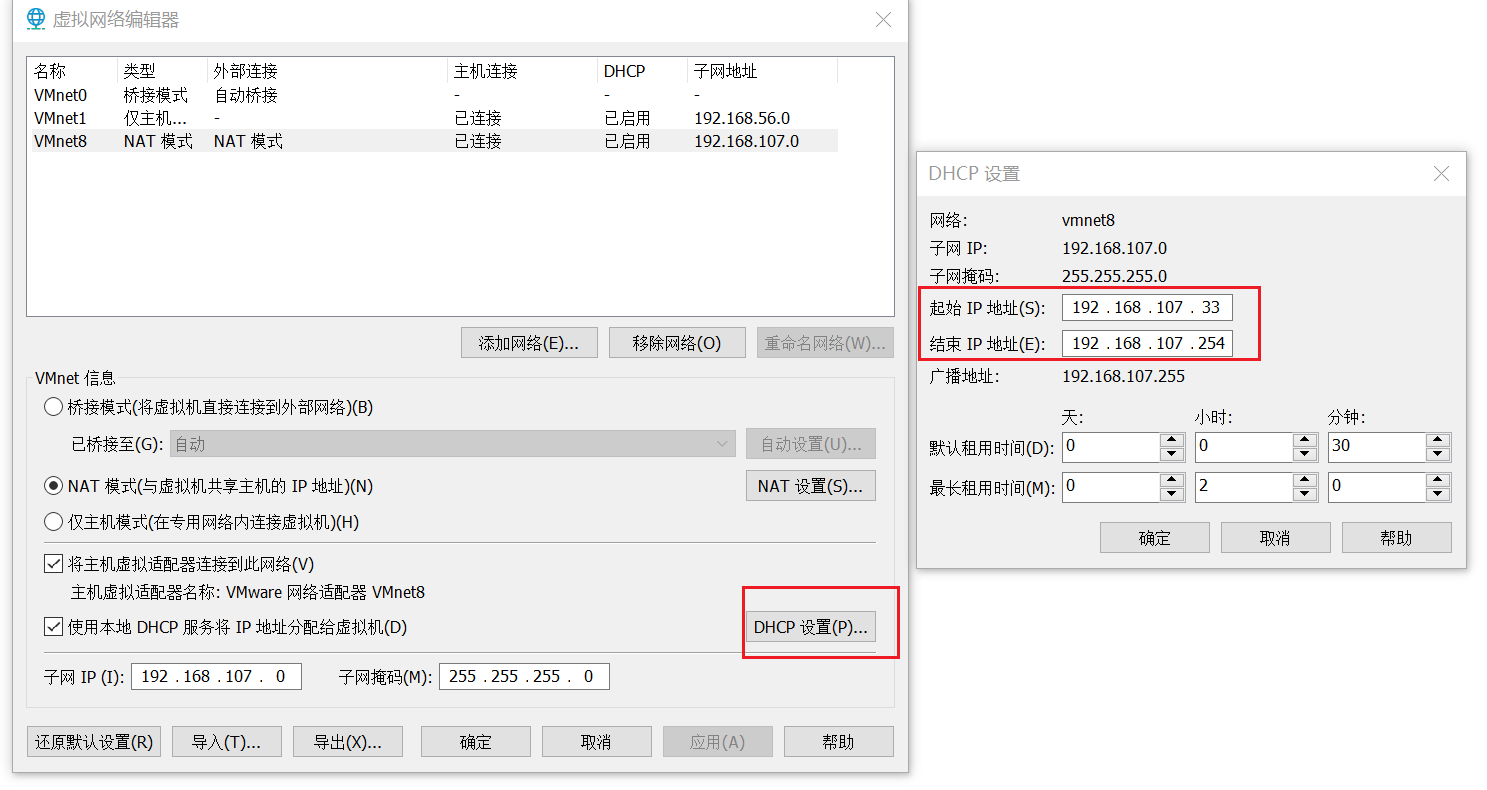
Task: Increase default lease 天 spinner value
Action: pyautogui.click(x=1172, y=439)
